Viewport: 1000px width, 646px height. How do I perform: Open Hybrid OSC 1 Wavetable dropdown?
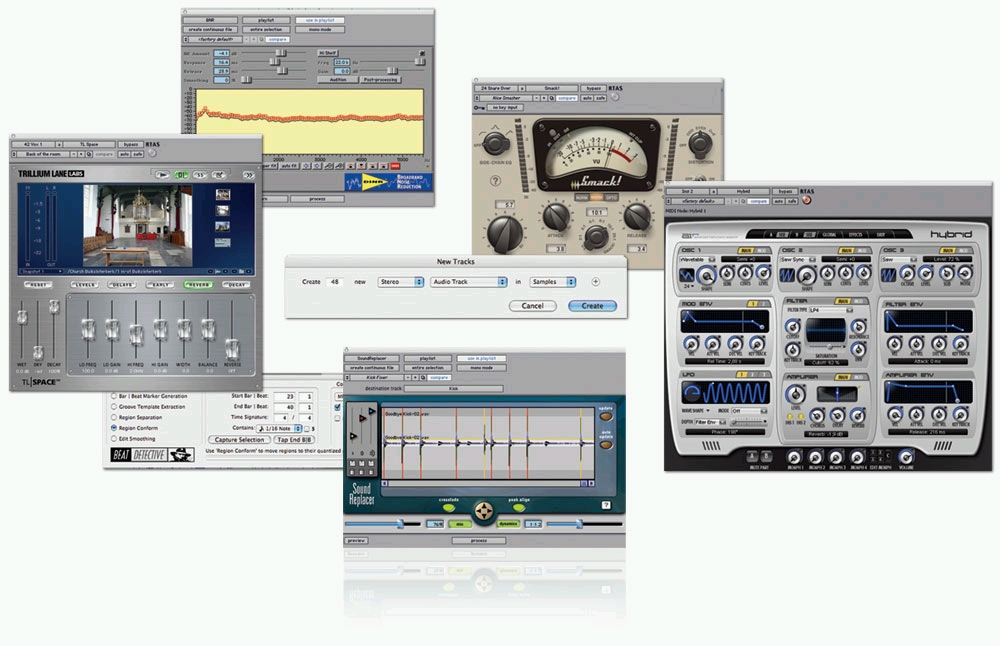click(x=697, y=260)
